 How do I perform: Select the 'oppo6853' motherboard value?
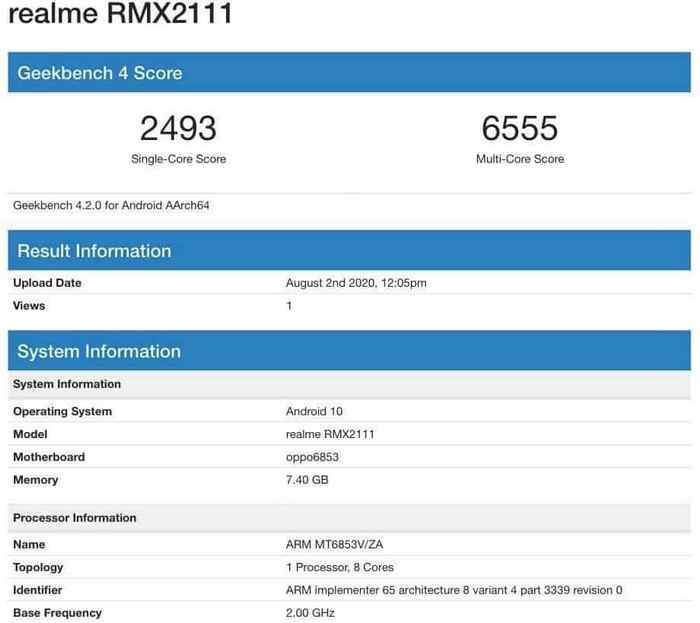pos(312,457)
